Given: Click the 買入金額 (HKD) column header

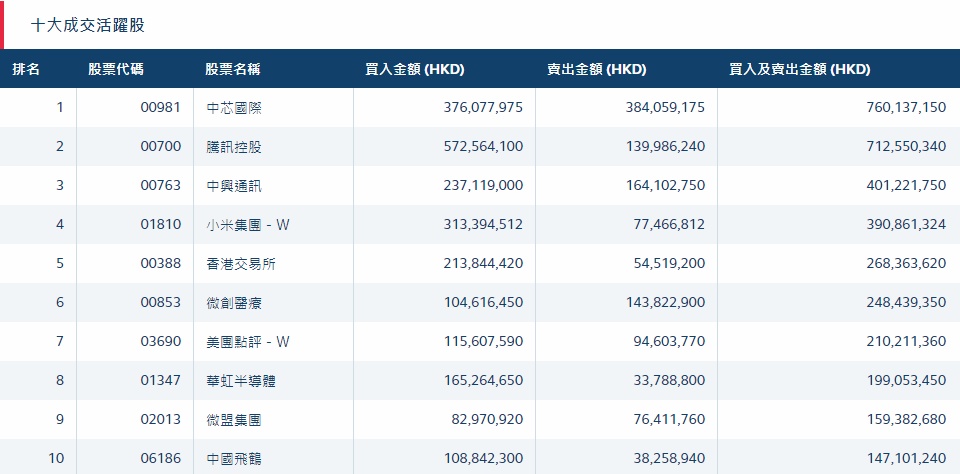Looking at the screenshot, I should [414, 69].
